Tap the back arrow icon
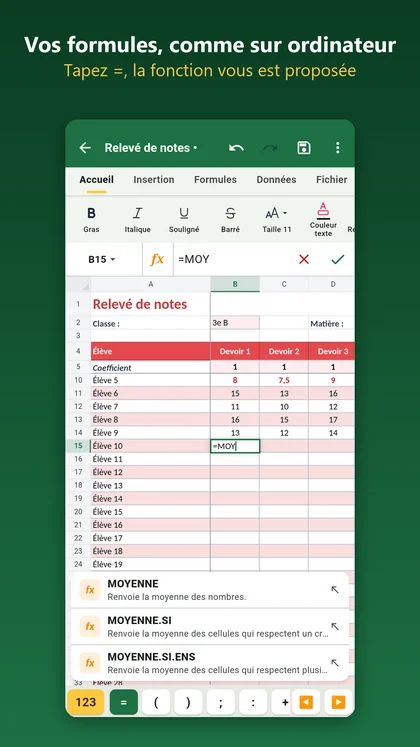 coord(85,148)
